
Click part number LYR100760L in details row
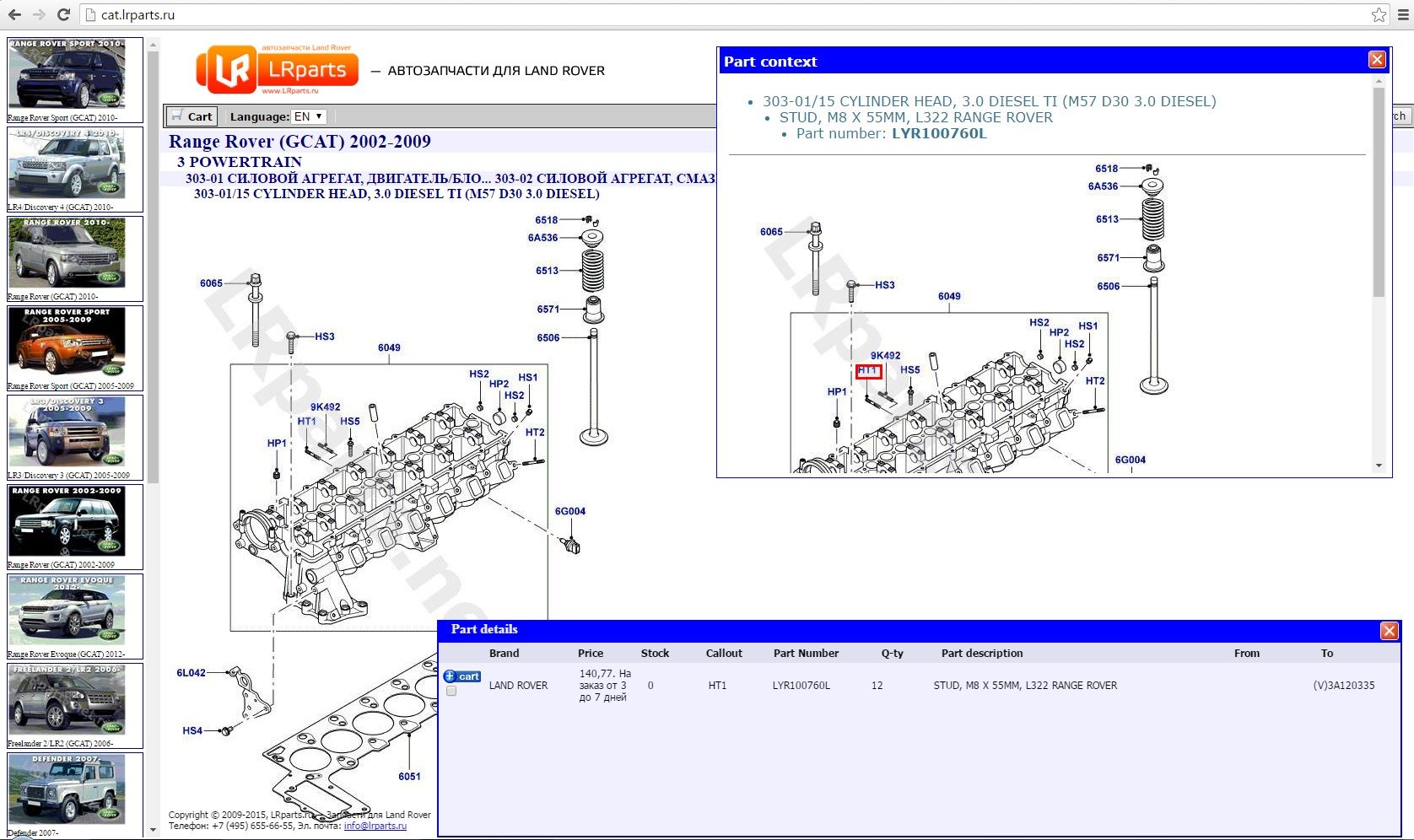click(x=801, y=686)
